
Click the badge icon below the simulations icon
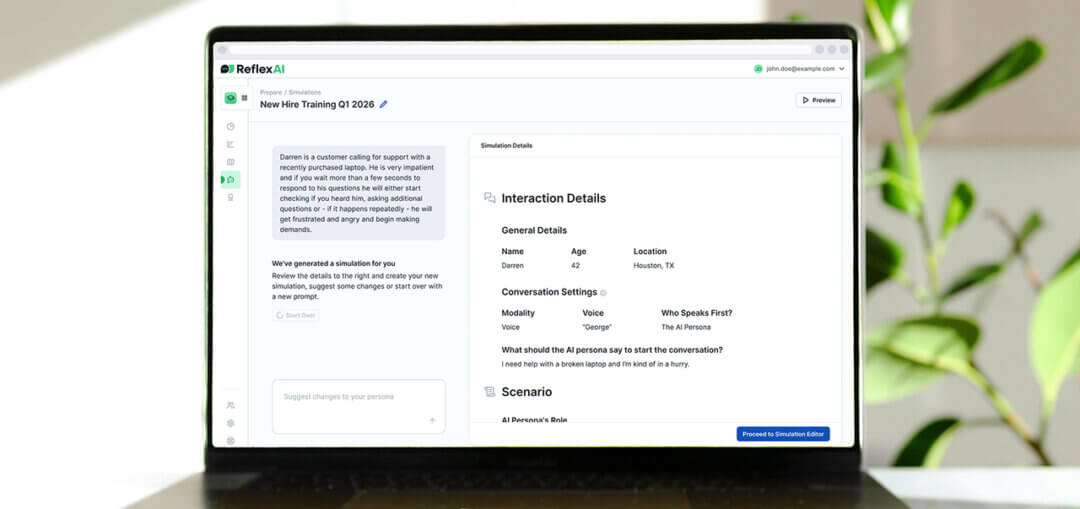coord(231,198)
